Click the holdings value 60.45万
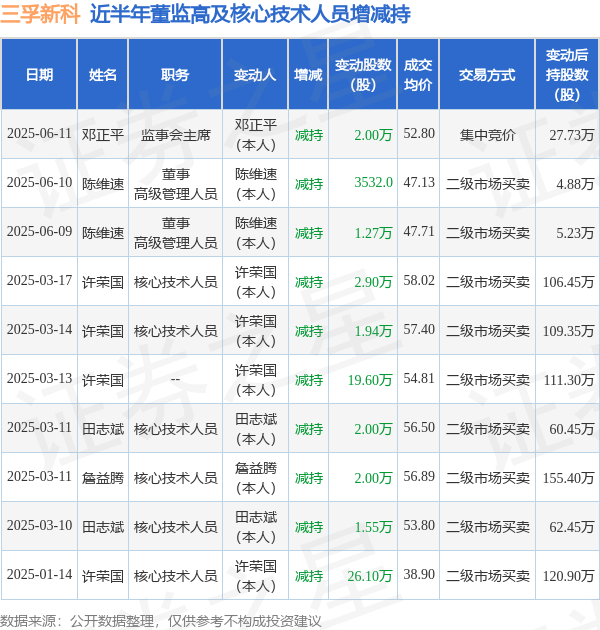The image size is (600, 630). [x=571, y=429]
